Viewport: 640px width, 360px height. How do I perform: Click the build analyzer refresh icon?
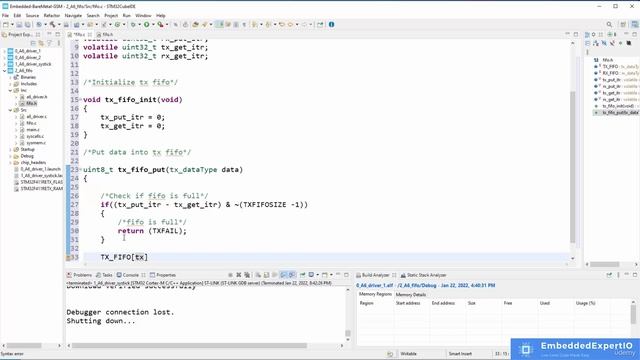609,275
